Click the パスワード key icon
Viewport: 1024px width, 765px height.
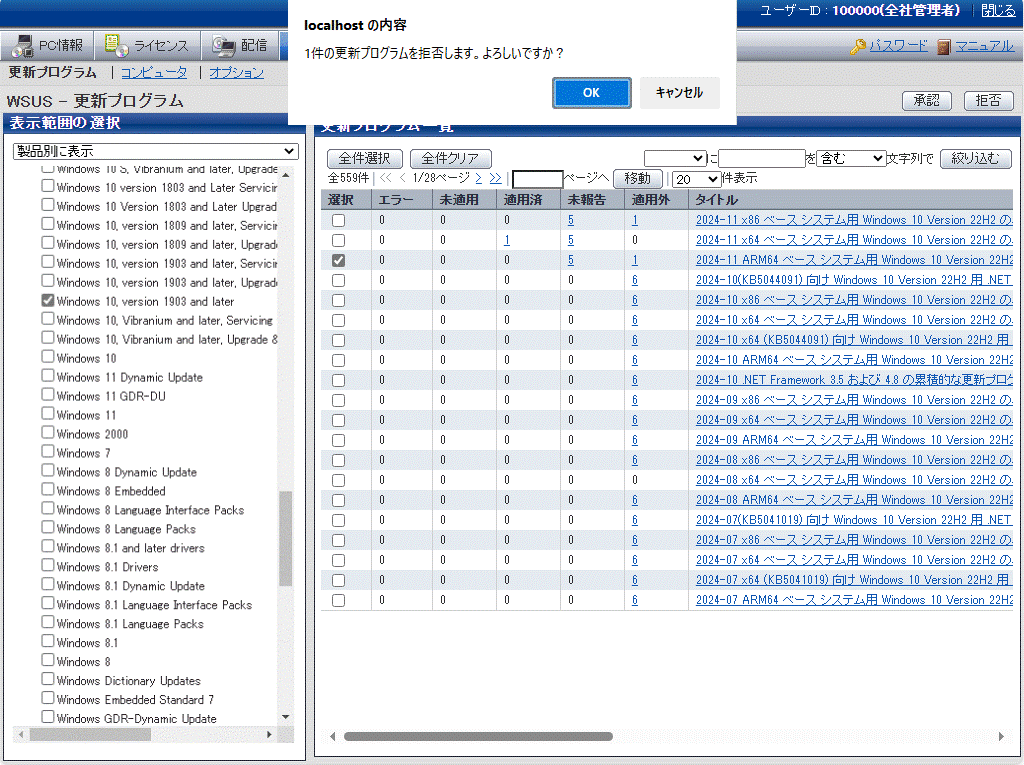pyautogui.click(x=858, y=47)
